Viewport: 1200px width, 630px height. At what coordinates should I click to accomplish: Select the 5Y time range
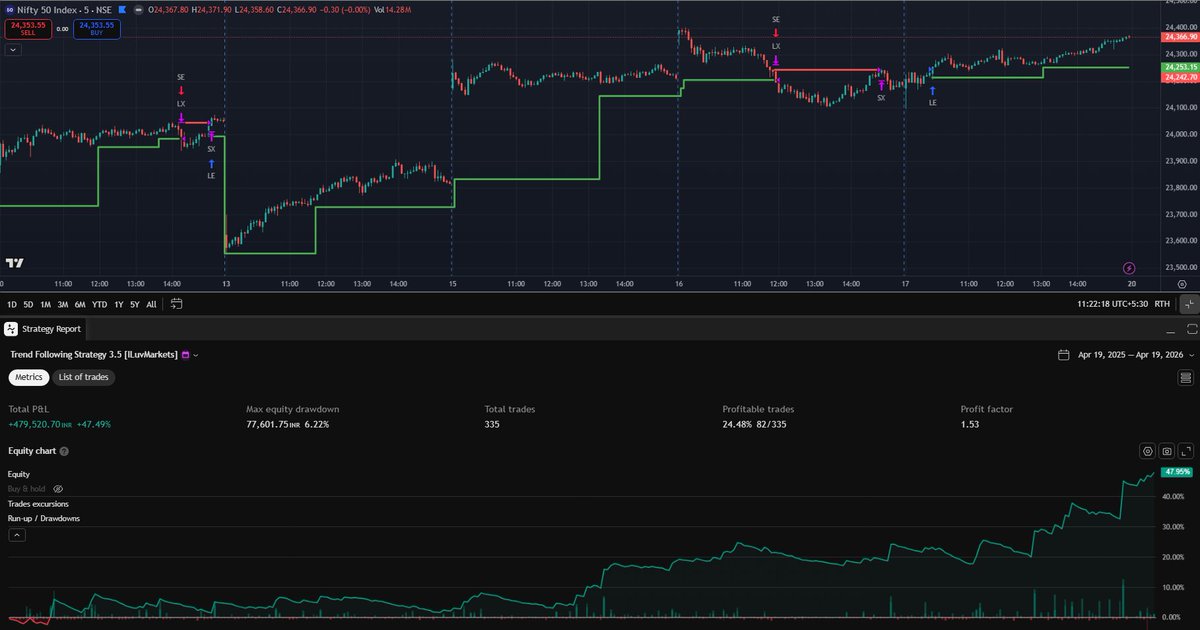pyautogui.click(x=135, y=304)
